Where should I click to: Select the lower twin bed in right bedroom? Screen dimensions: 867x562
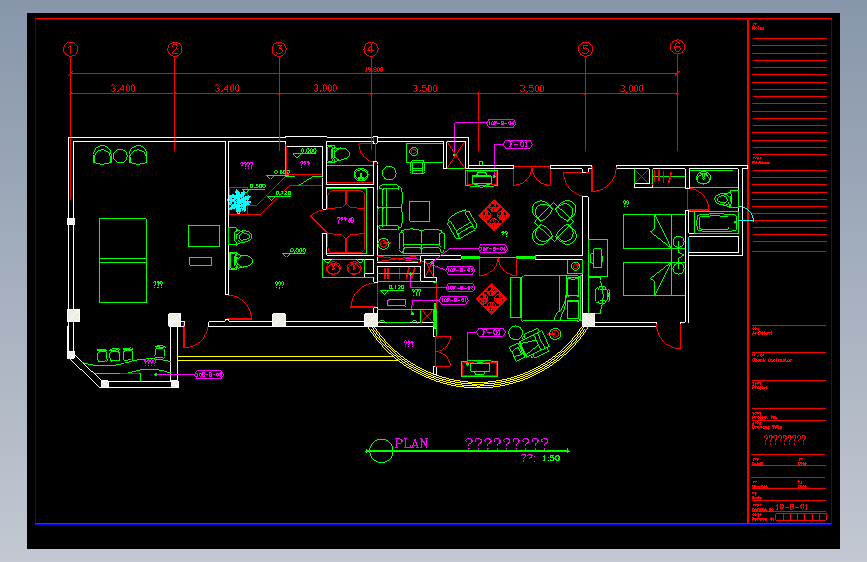654,279
